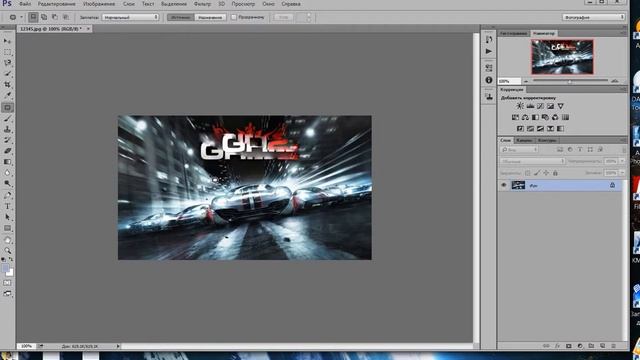Open the Файл menu
Image resolution: width=640 pixels, height=360 pixels.
[x=25, y=4]
